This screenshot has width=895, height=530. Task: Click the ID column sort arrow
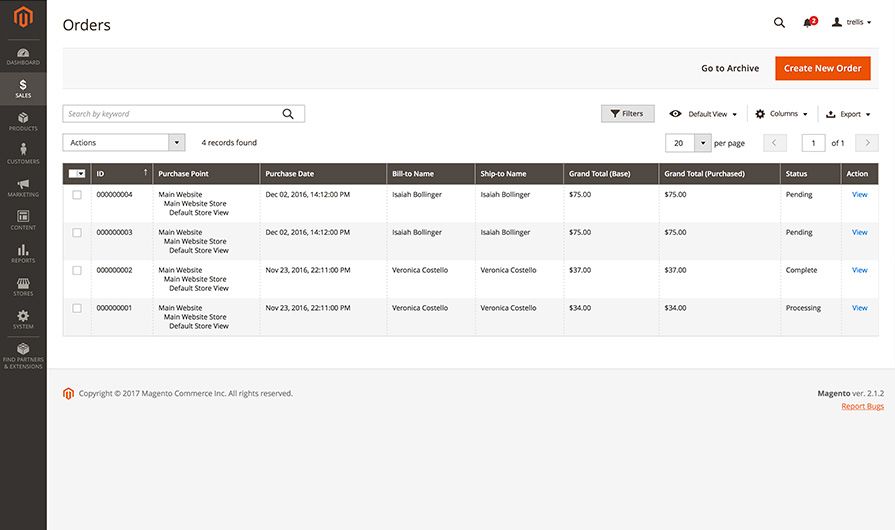[146, 172]
